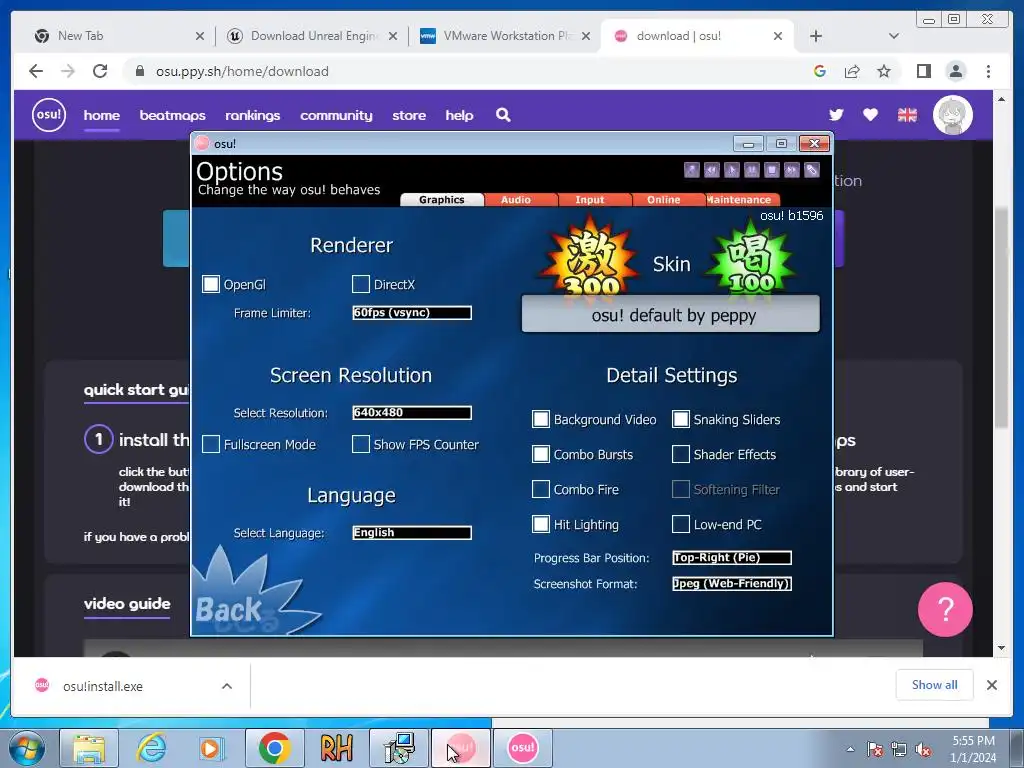Skip to next track in osu! jukebox

792,170
